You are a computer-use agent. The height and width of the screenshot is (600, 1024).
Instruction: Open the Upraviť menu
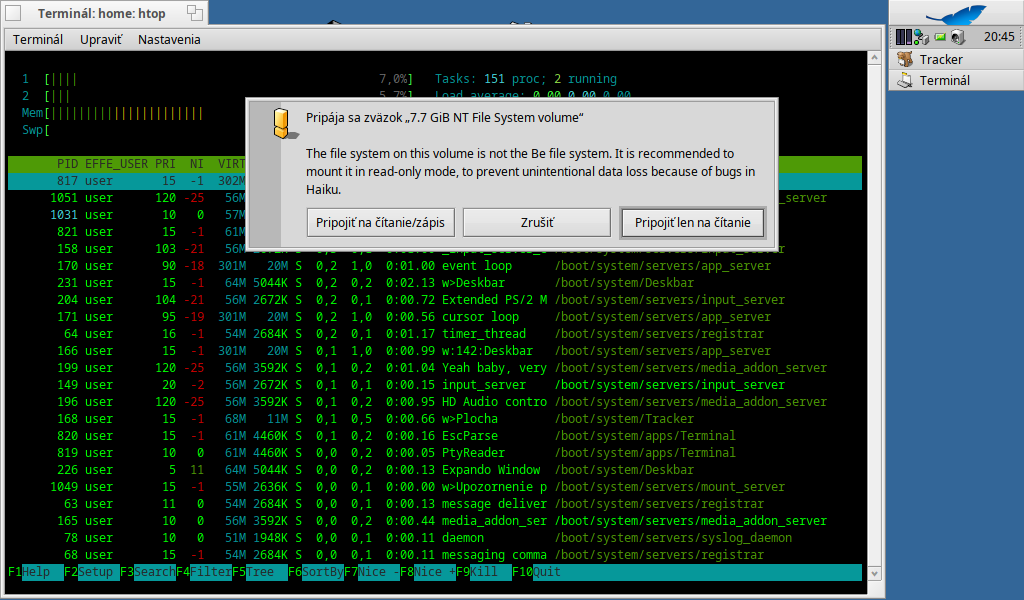click(x=101, y=39)
